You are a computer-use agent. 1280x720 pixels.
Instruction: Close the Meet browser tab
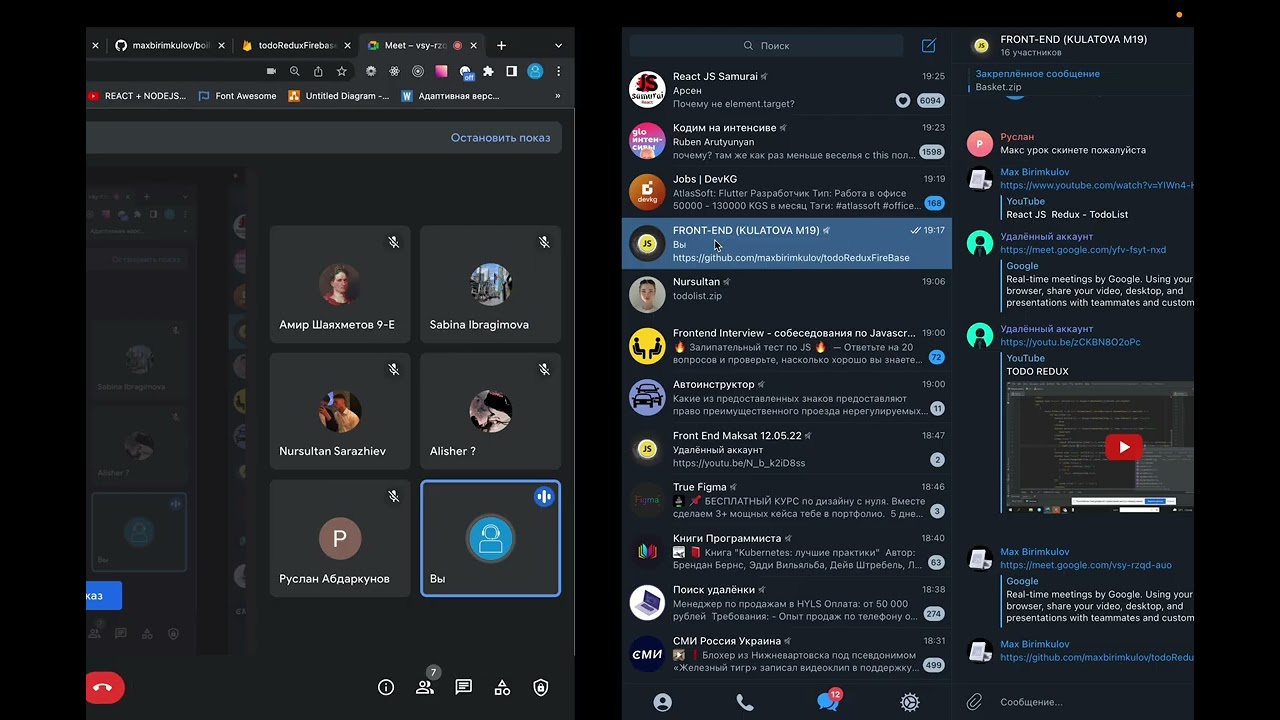(473, 45)
